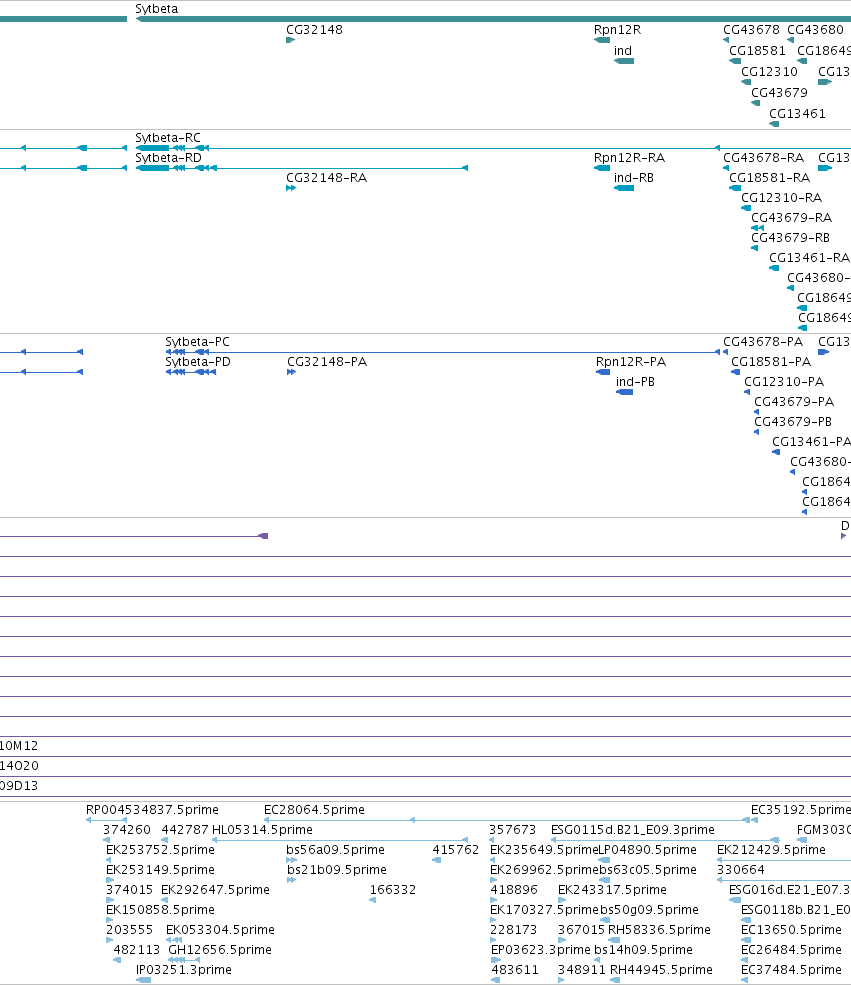
Task: Click the ind gene label
Action: [622, 51]
